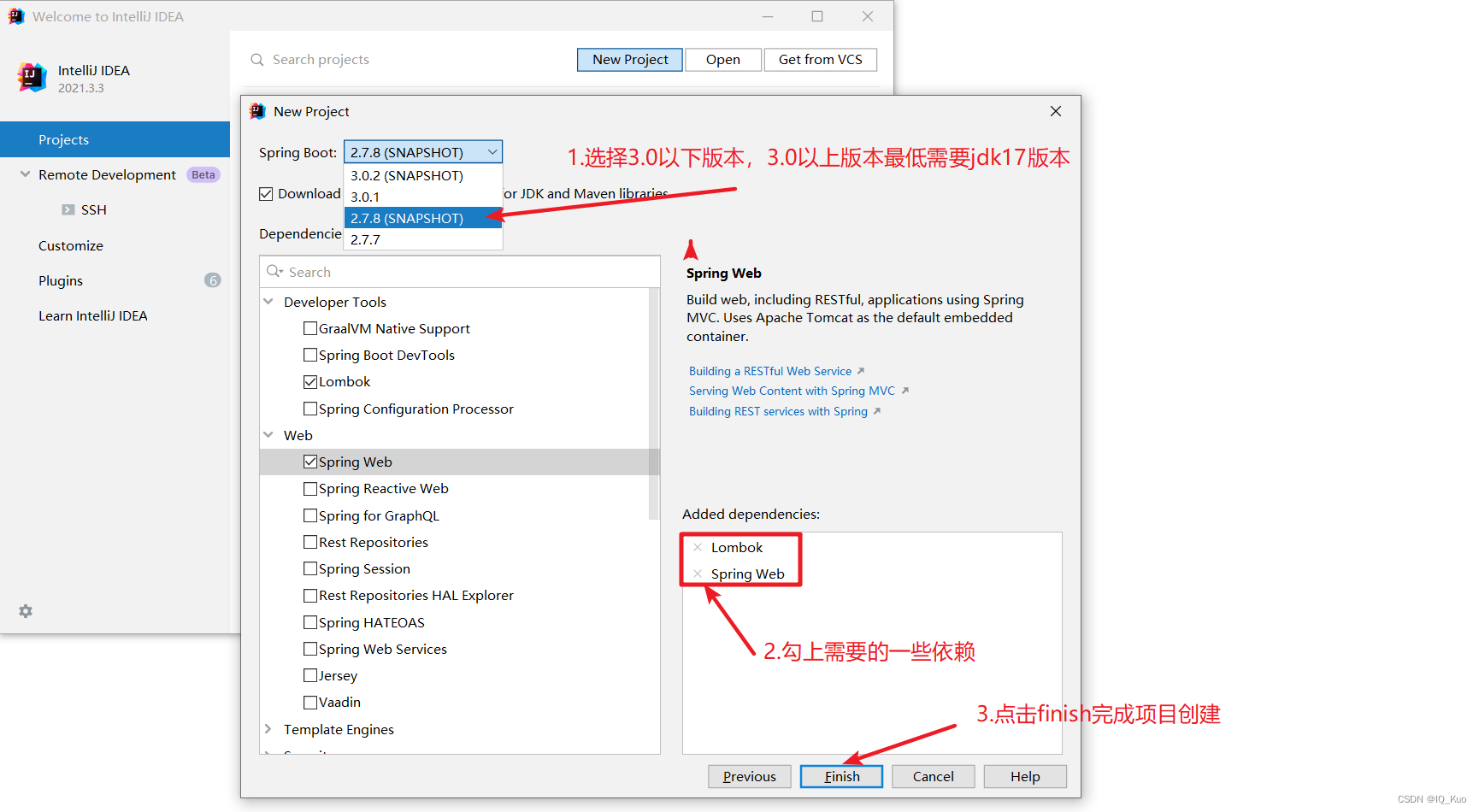Open the Projects section in sidebar
1479x812 pixels.
[x=115, y=139]
